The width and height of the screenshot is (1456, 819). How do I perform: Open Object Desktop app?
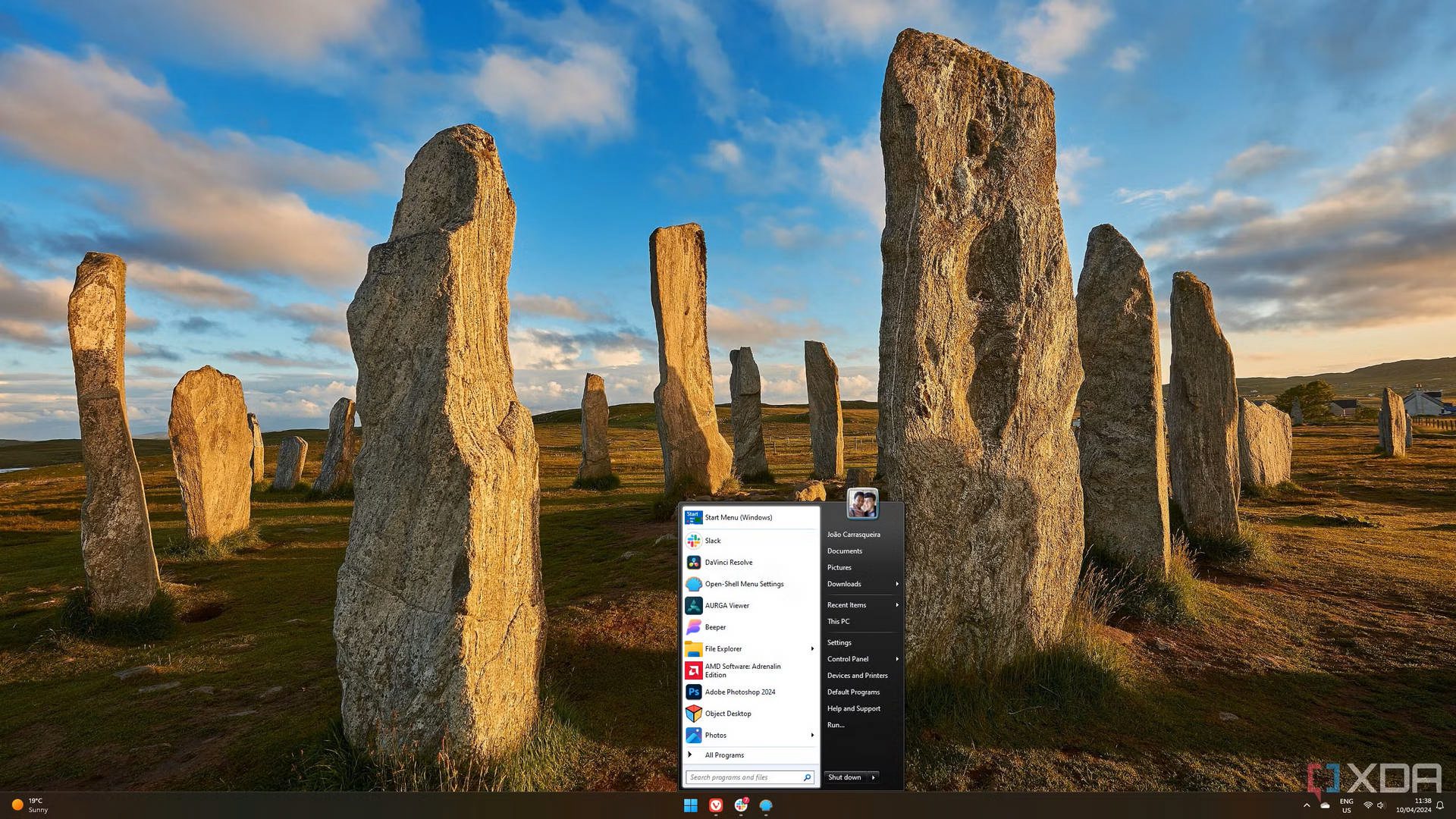pos(727,714)
